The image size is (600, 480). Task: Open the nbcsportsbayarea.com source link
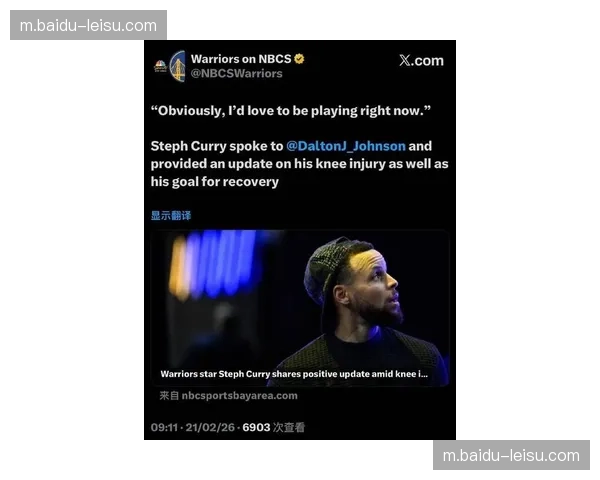click(228, 395)
